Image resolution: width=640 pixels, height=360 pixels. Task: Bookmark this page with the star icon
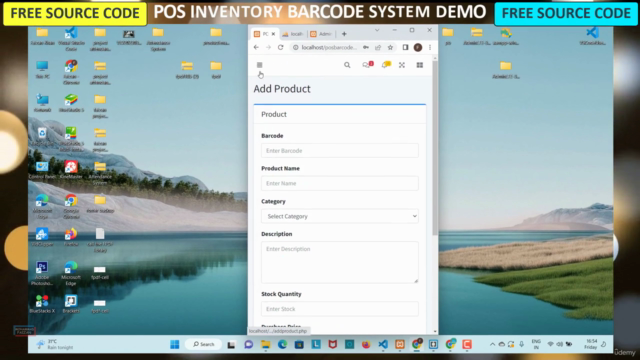click(390, 47)
